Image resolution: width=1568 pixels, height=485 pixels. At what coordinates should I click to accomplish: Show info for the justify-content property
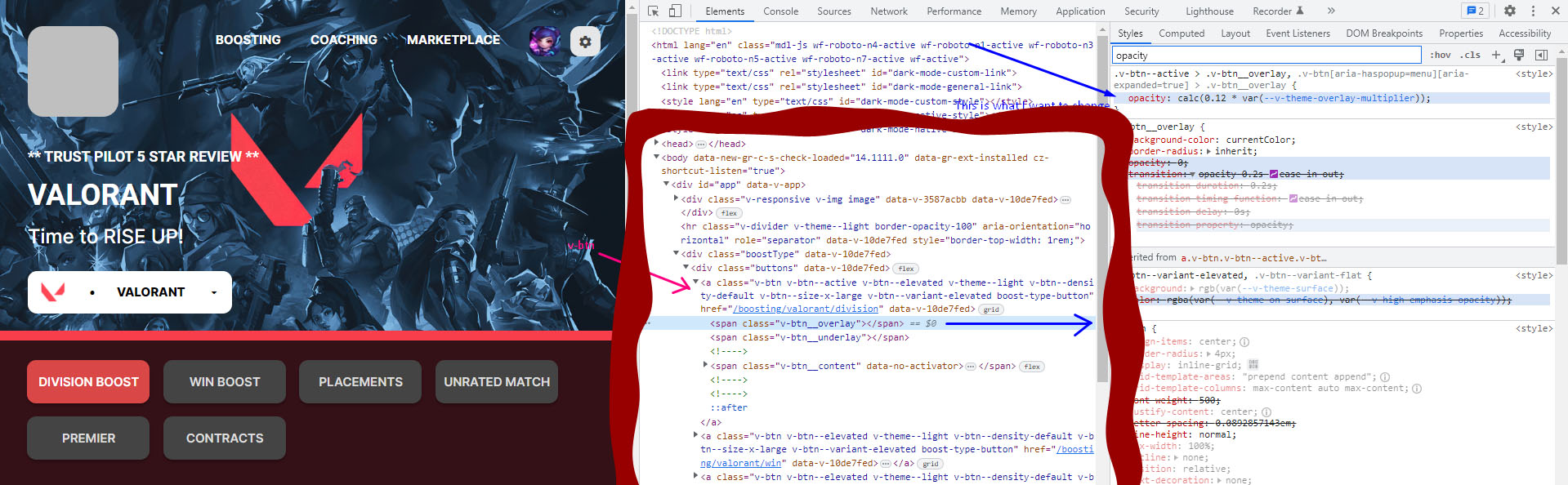[x=1266, y=412]
